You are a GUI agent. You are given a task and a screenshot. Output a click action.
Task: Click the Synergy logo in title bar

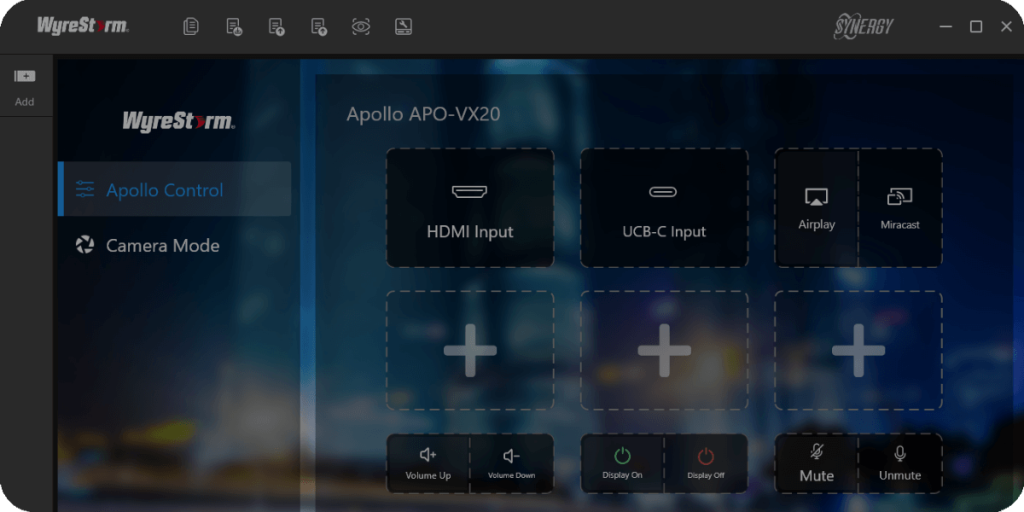(x=862, y=27)
